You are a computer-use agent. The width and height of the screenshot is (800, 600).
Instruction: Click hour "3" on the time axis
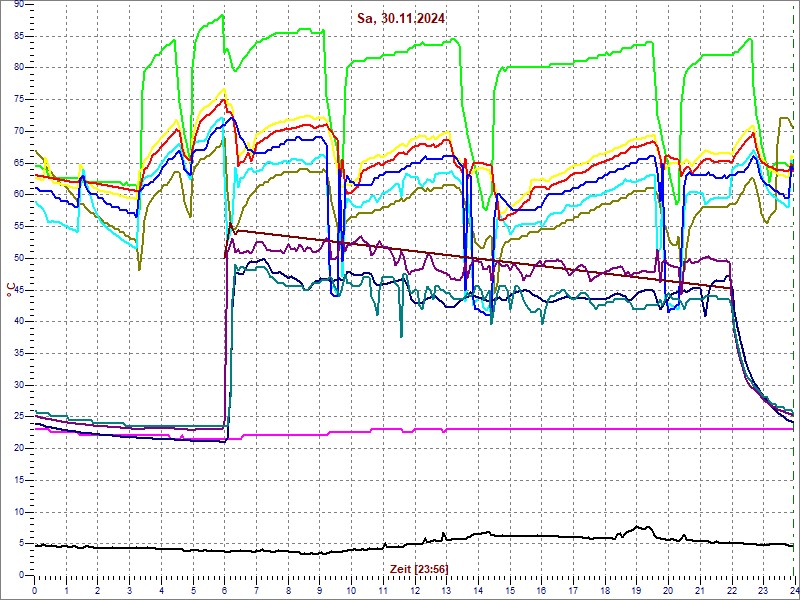(x=130, y=590)
